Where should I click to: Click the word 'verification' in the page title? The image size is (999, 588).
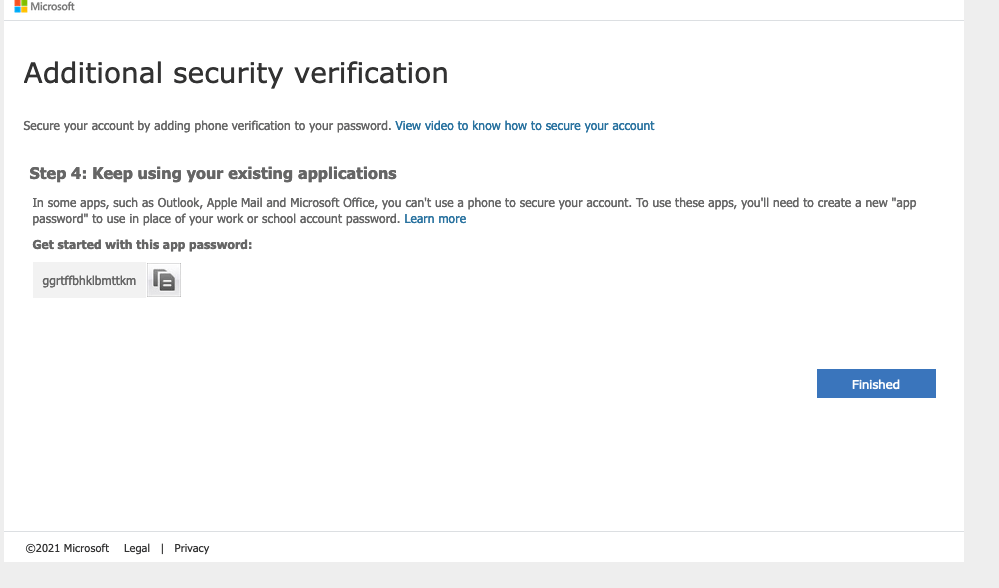[371, 73]
